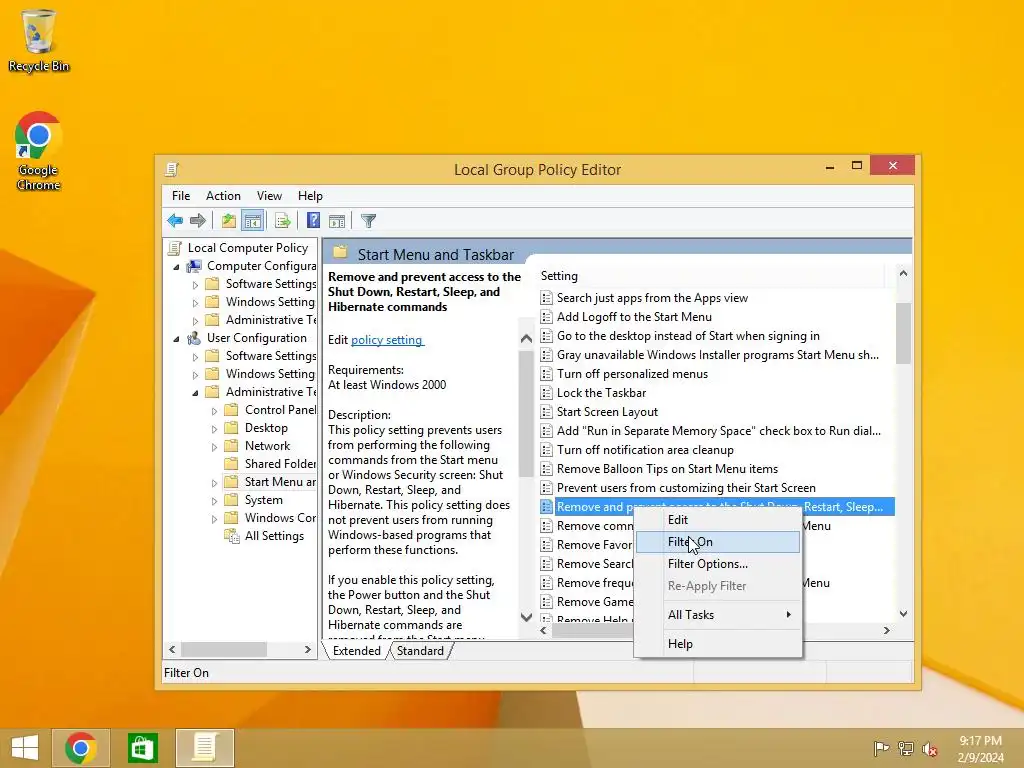1024x768 pixels.
Task: Choose Filter Options in the context menu
Action: click(718, 564)
